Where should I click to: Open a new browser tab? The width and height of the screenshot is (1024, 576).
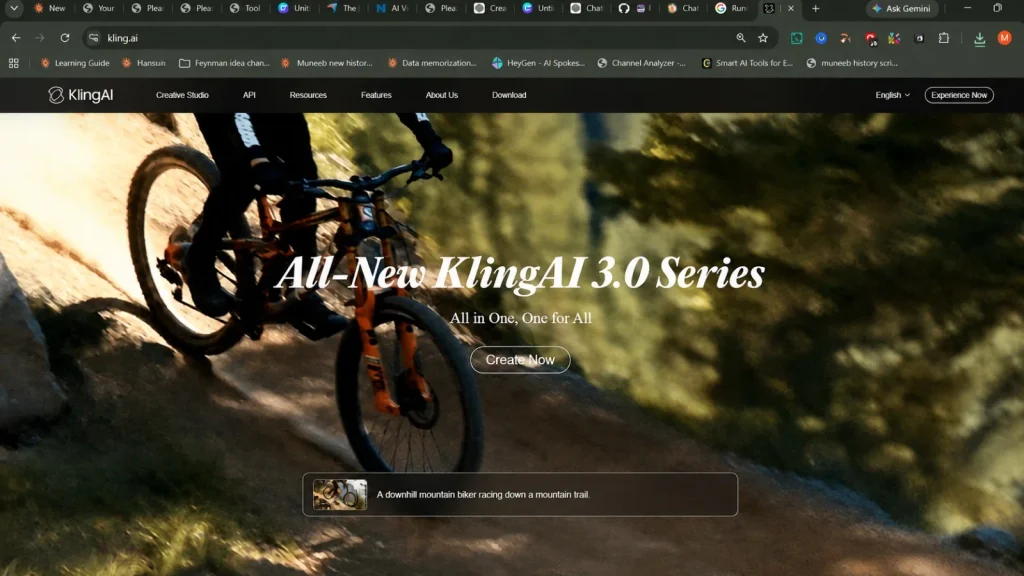[x=815, y=8]
